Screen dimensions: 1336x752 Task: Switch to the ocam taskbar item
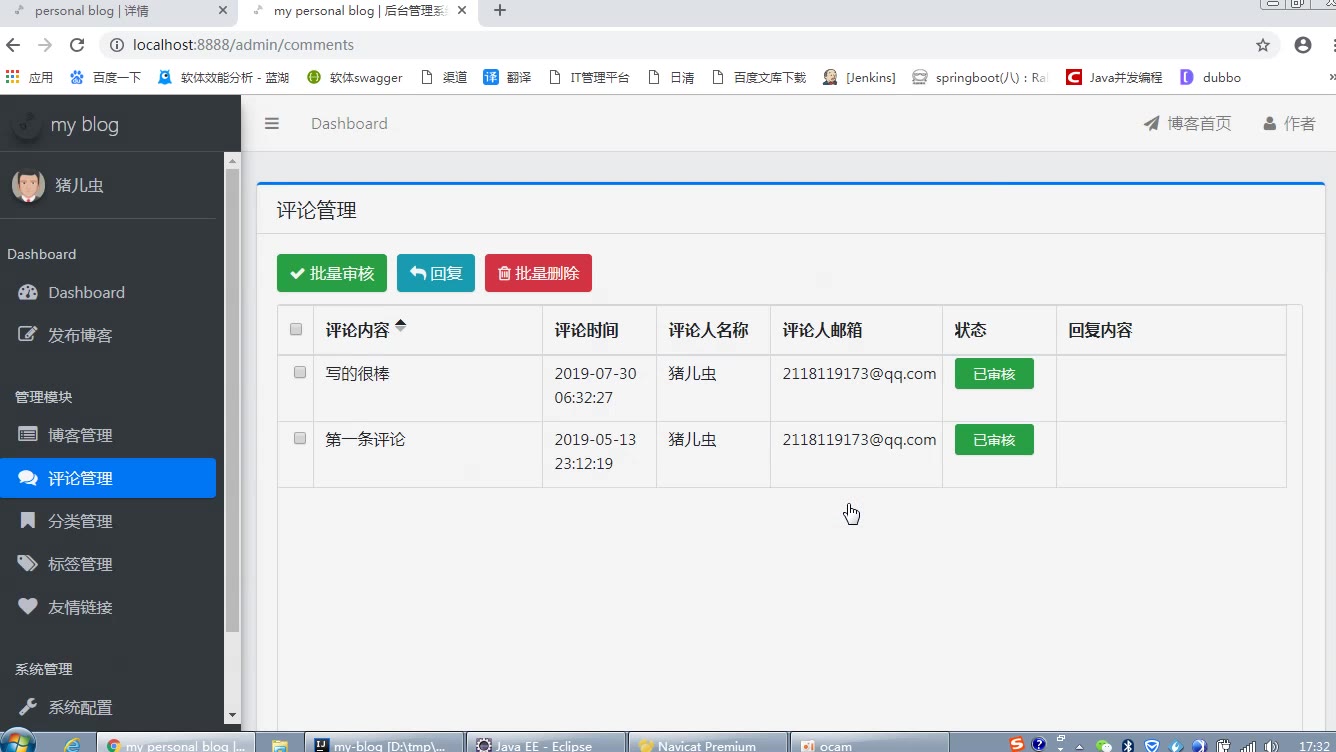(x=870, y=744)
